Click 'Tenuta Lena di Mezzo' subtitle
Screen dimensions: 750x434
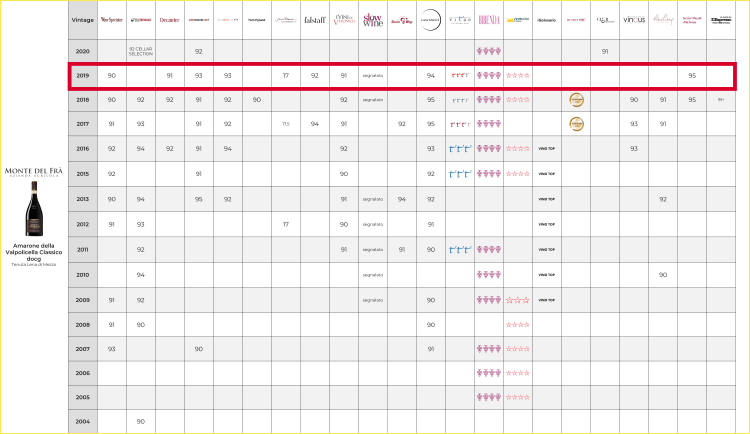coord(33,265)
